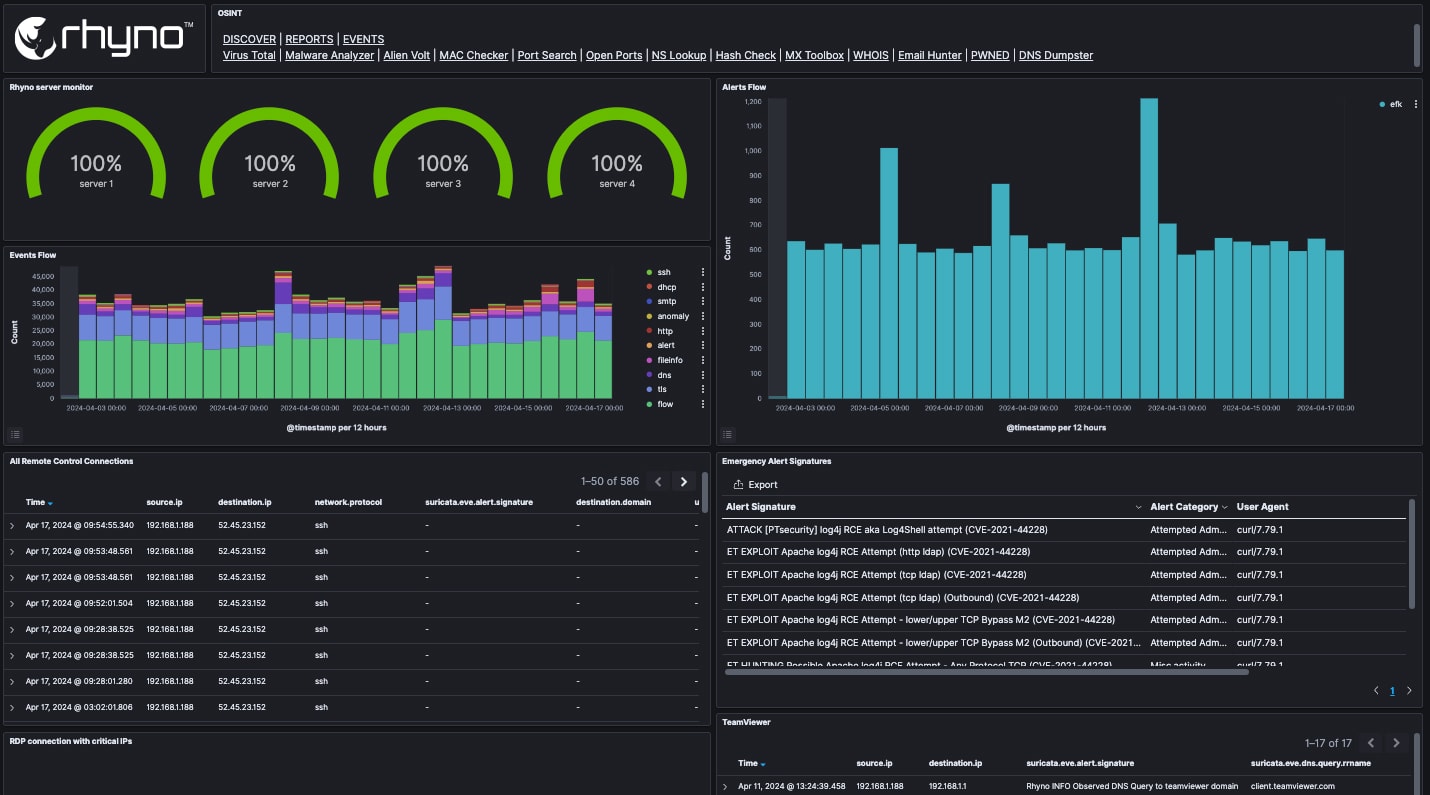Viewport: 1430px width, 795px height.
Task: Expand row Apr 17, 2024 @ 09:54:55.340
Action: click(x=12, y=525)
